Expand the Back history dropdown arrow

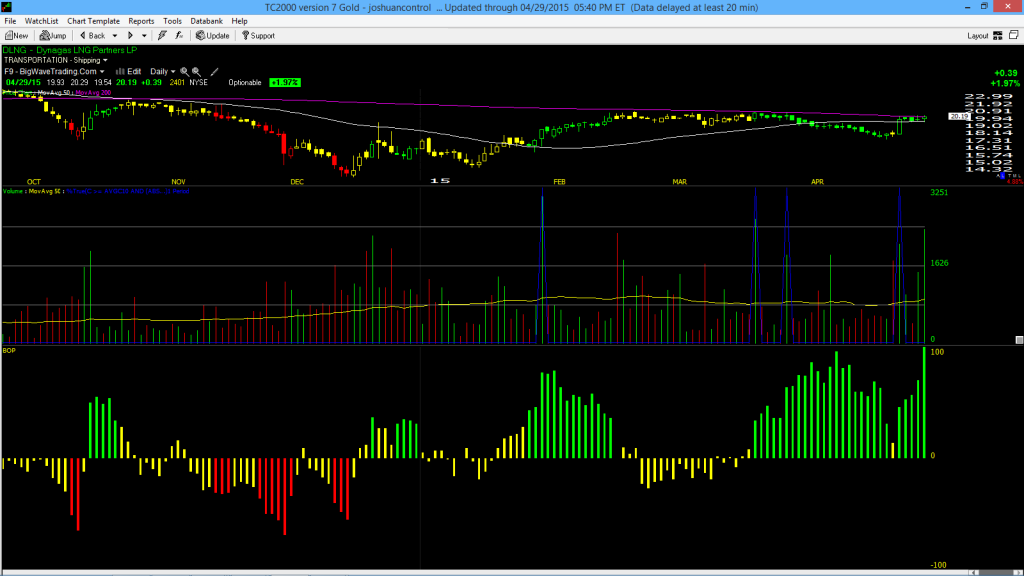click(115, 36)
